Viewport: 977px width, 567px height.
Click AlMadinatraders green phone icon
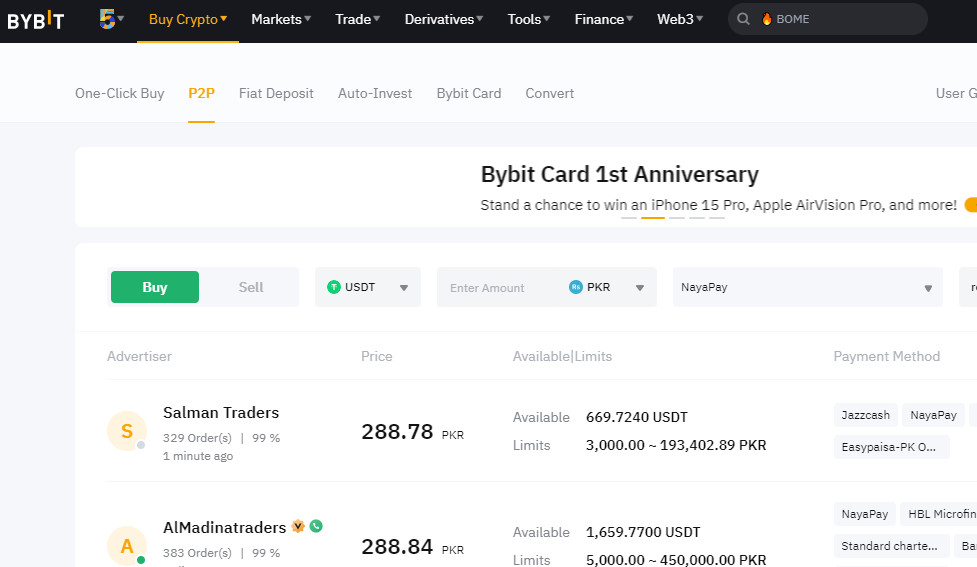(317, 526)
